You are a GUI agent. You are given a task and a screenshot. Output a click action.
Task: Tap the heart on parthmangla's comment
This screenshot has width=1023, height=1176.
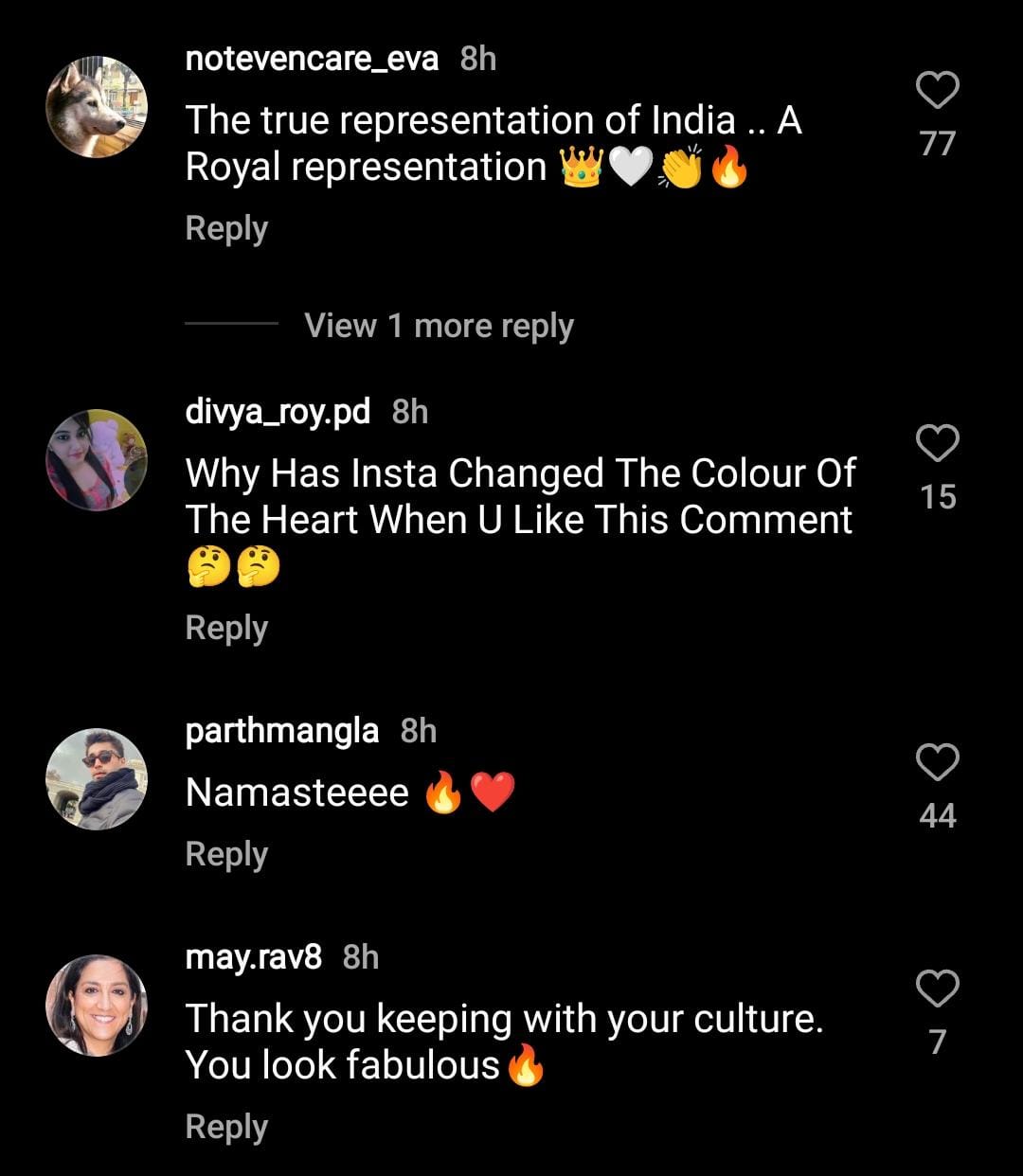click(937, 762)
